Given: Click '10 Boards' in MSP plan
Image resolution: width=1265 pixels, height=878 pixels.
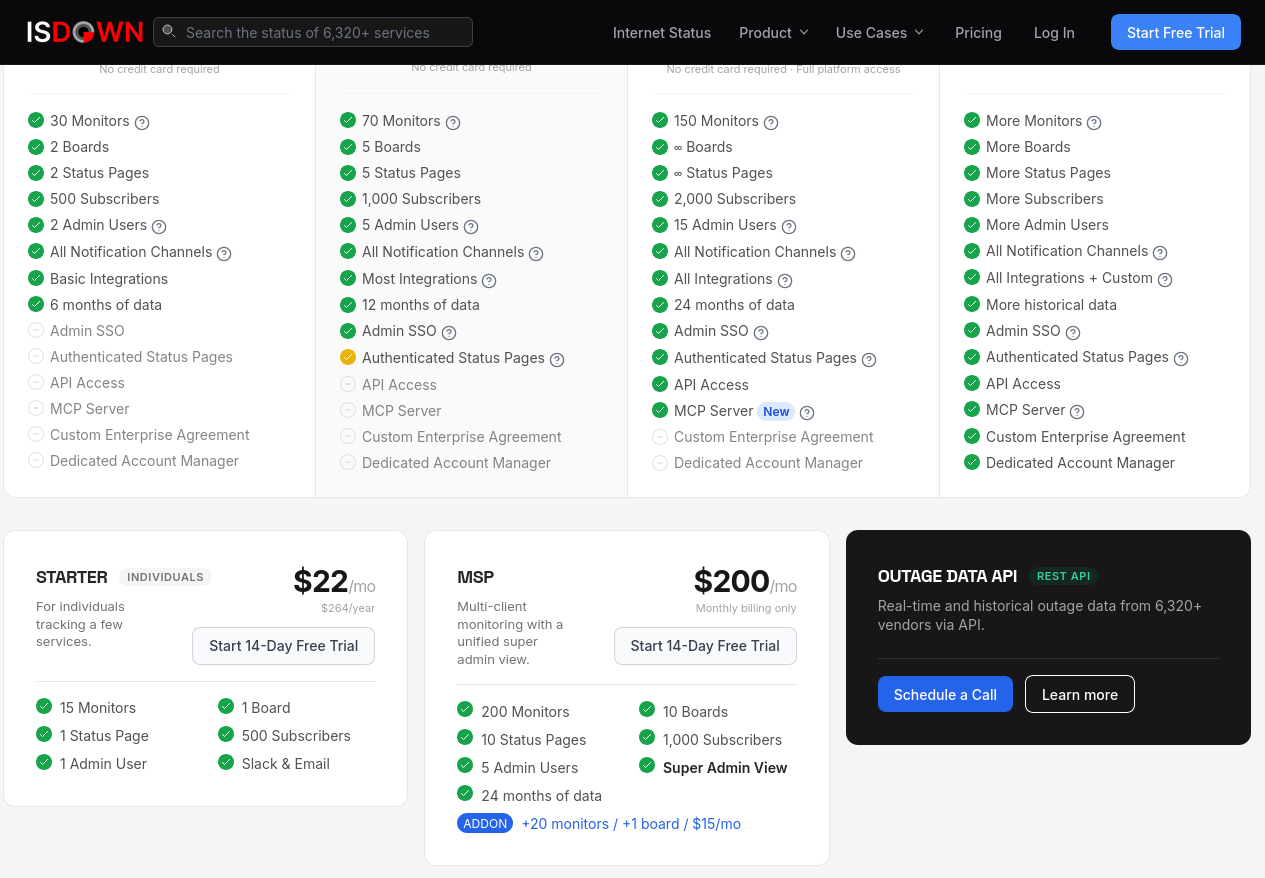Looking at the screenshot, I should (695, 711).
